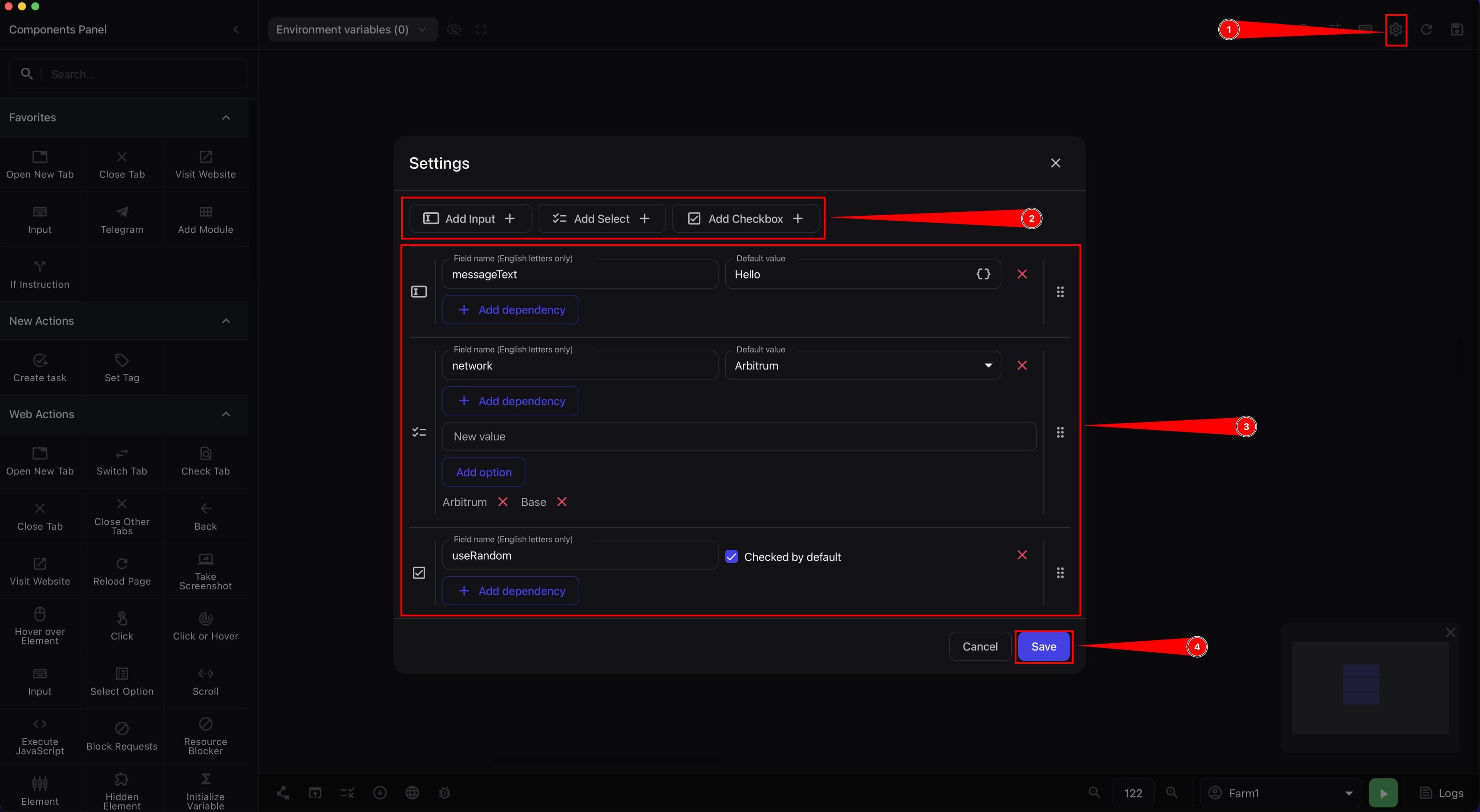Collapse the Web Actions section
This screenshot has width=1480, height=812.
click(226, 414)
